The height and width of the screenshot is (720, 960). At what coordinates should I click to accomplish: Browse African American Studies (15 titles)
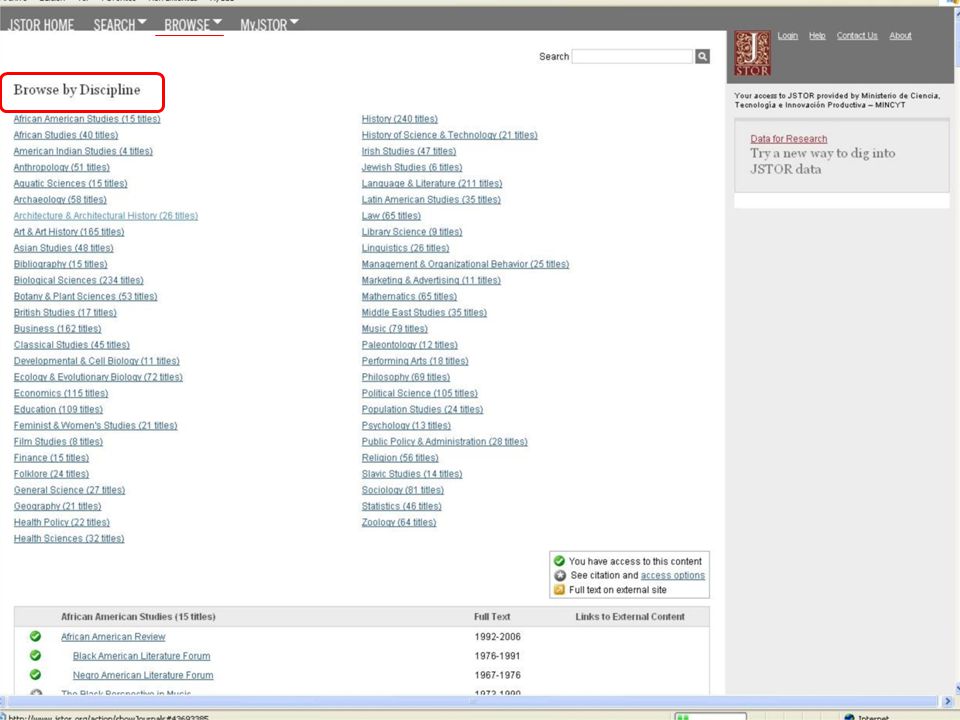tap(87, 119)
